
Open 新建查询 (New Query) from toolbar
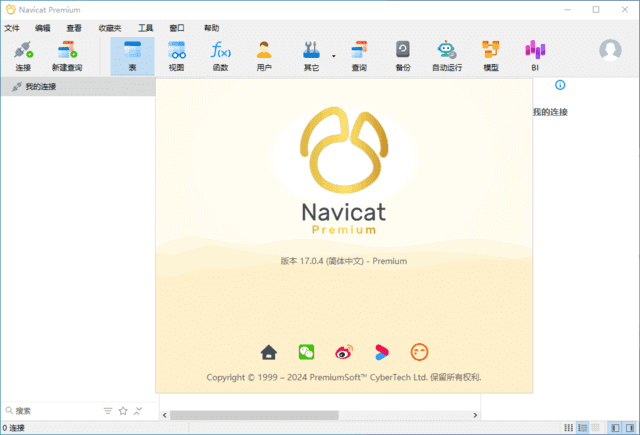pyautogui.click(x=67, y=55)
